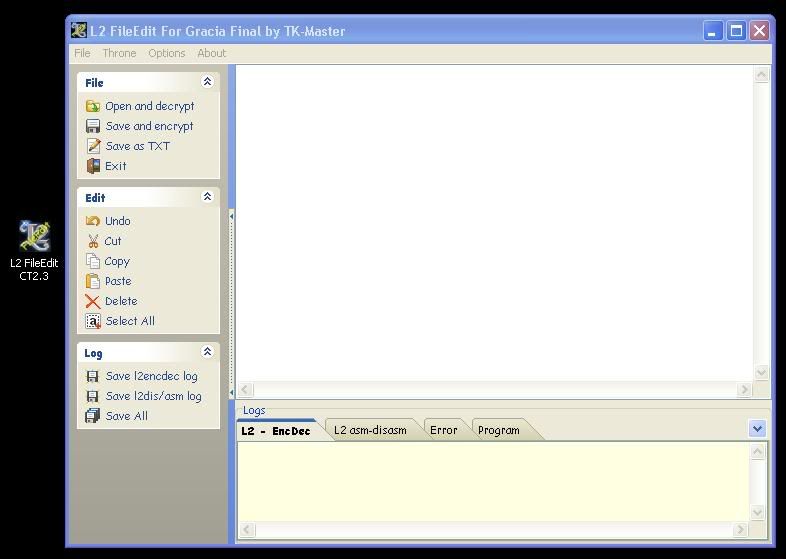Click the Paste link text

click(x=118, y=281)
